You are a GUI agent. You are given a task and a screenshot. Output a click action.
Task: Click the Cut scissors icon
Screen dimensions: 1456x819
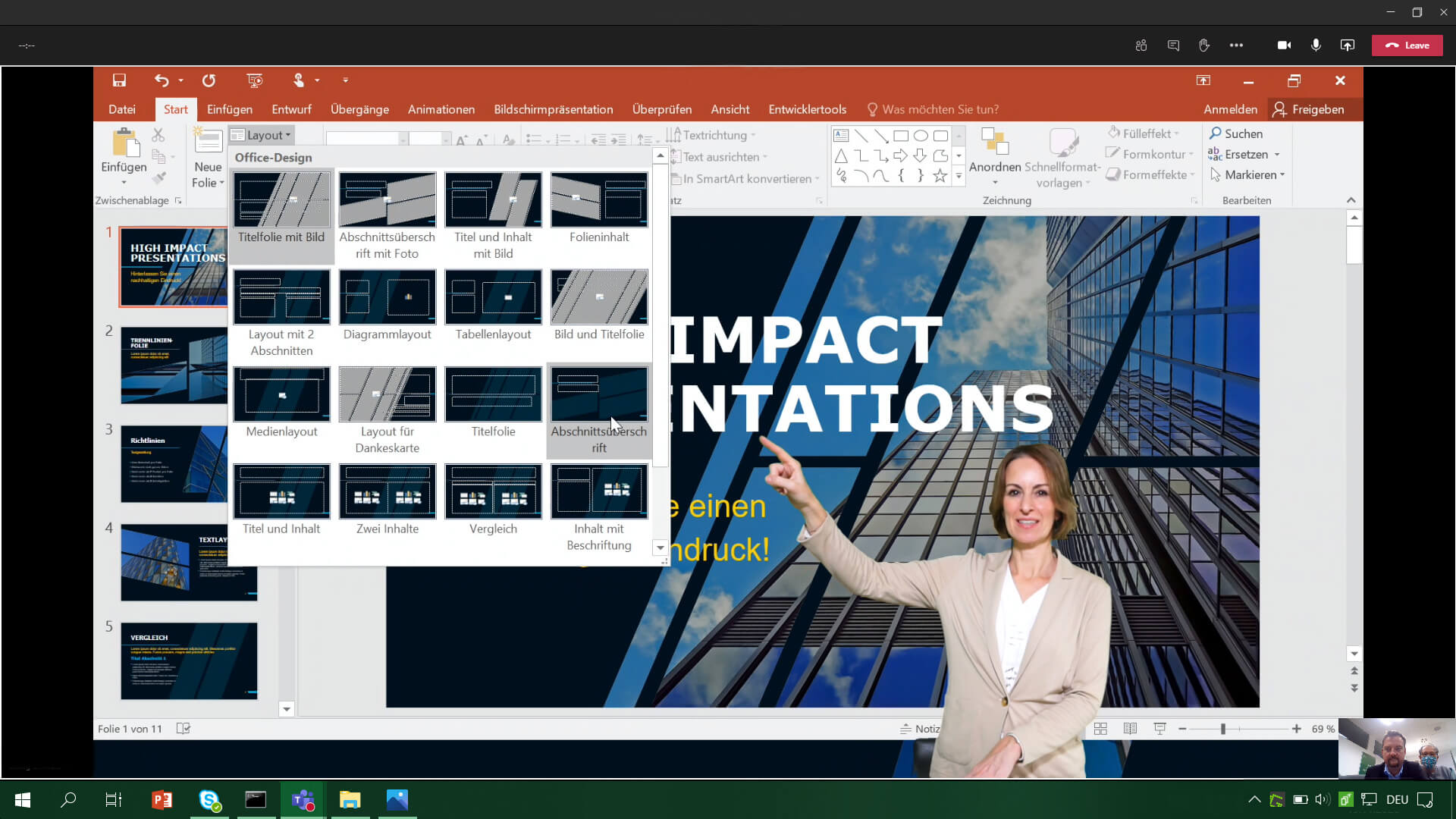pyautogui.click(x=158, y=135)
